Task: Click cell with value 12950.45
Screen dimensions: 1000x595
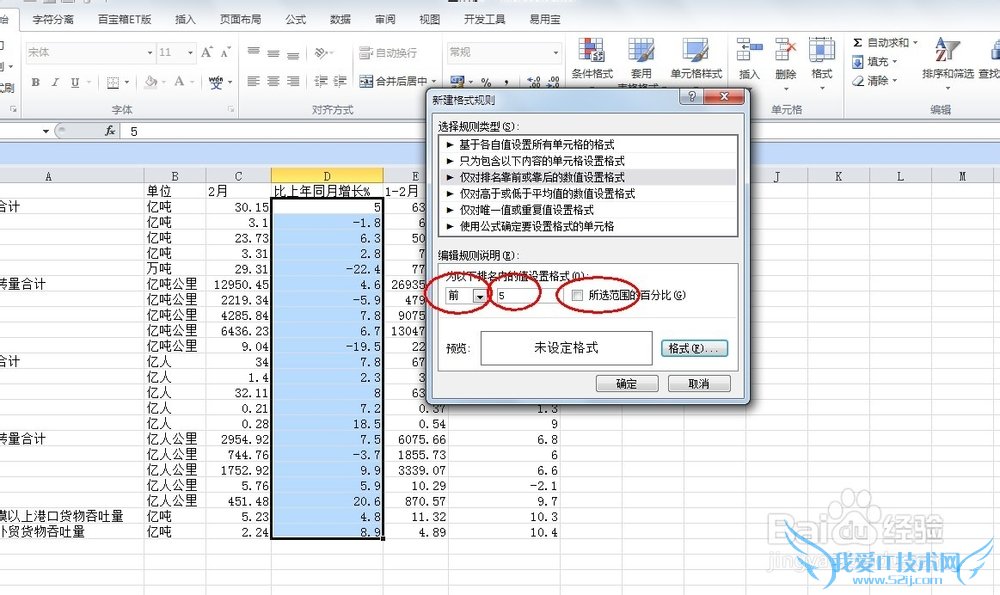Action: click(239, 284)
